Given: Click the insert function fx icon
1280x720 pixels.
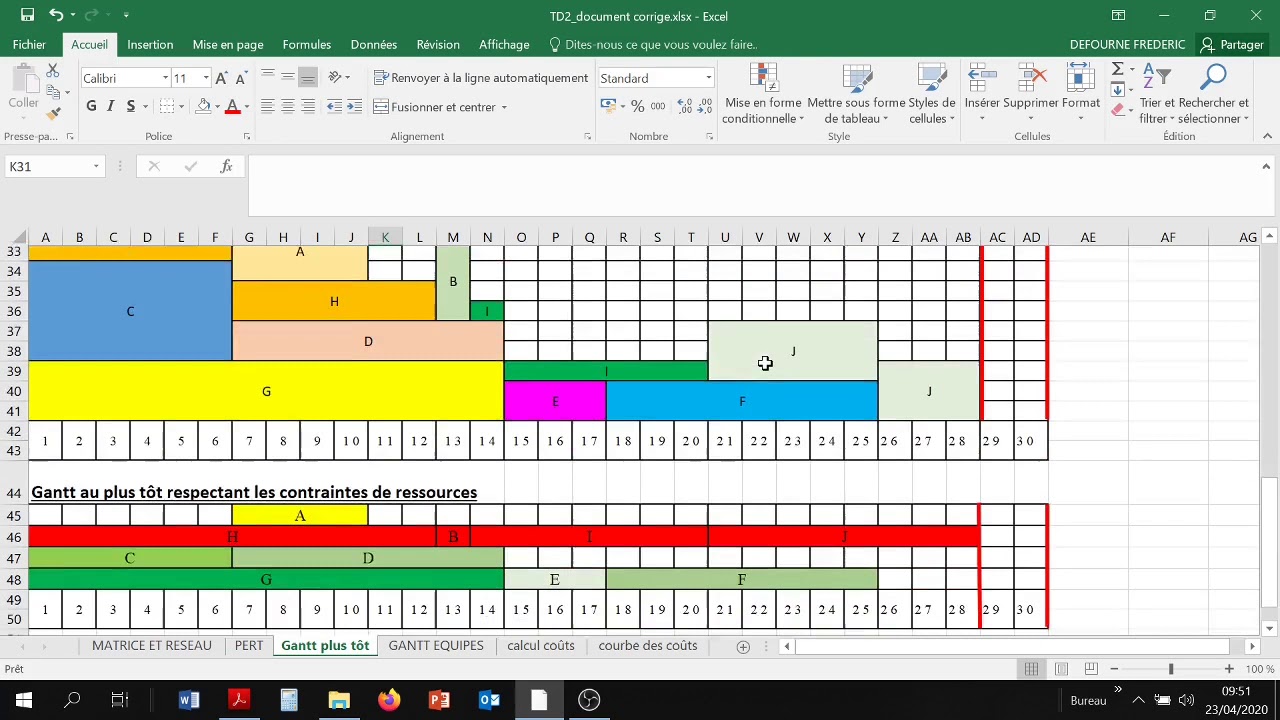Looking at the screenshot, I should (226, 166).
